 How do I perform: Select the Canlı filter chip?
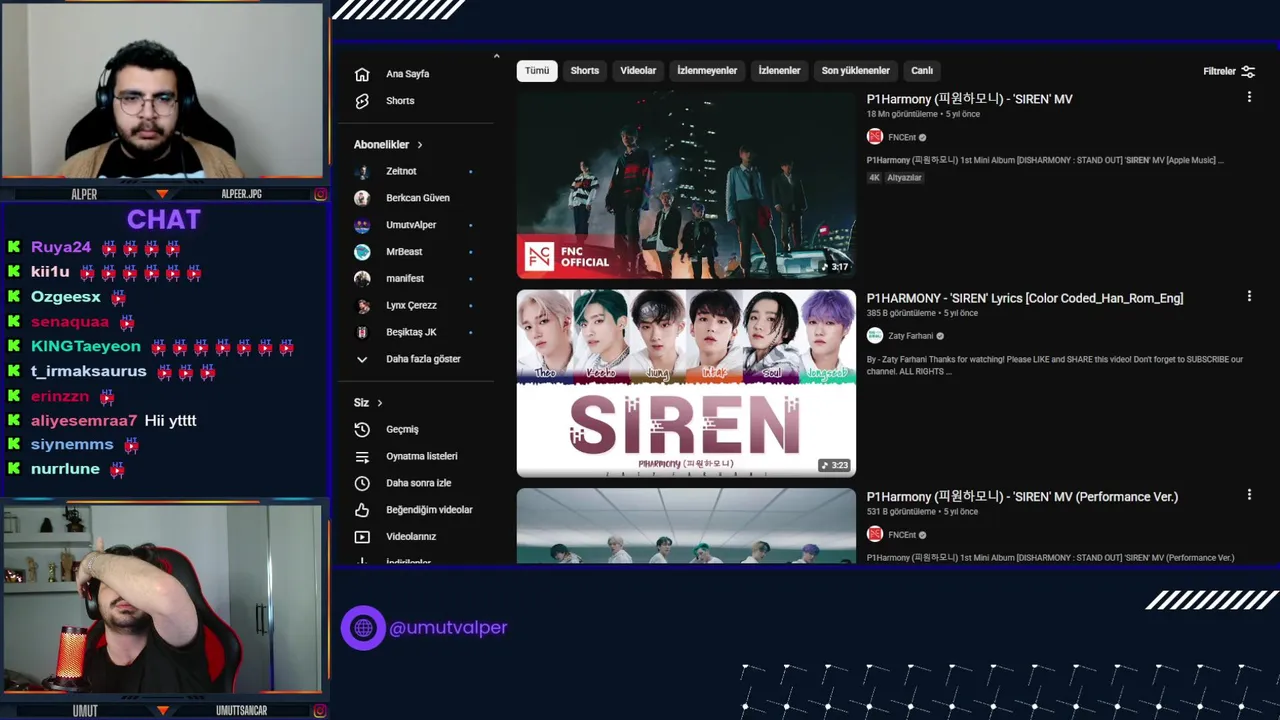coord(922,71)
